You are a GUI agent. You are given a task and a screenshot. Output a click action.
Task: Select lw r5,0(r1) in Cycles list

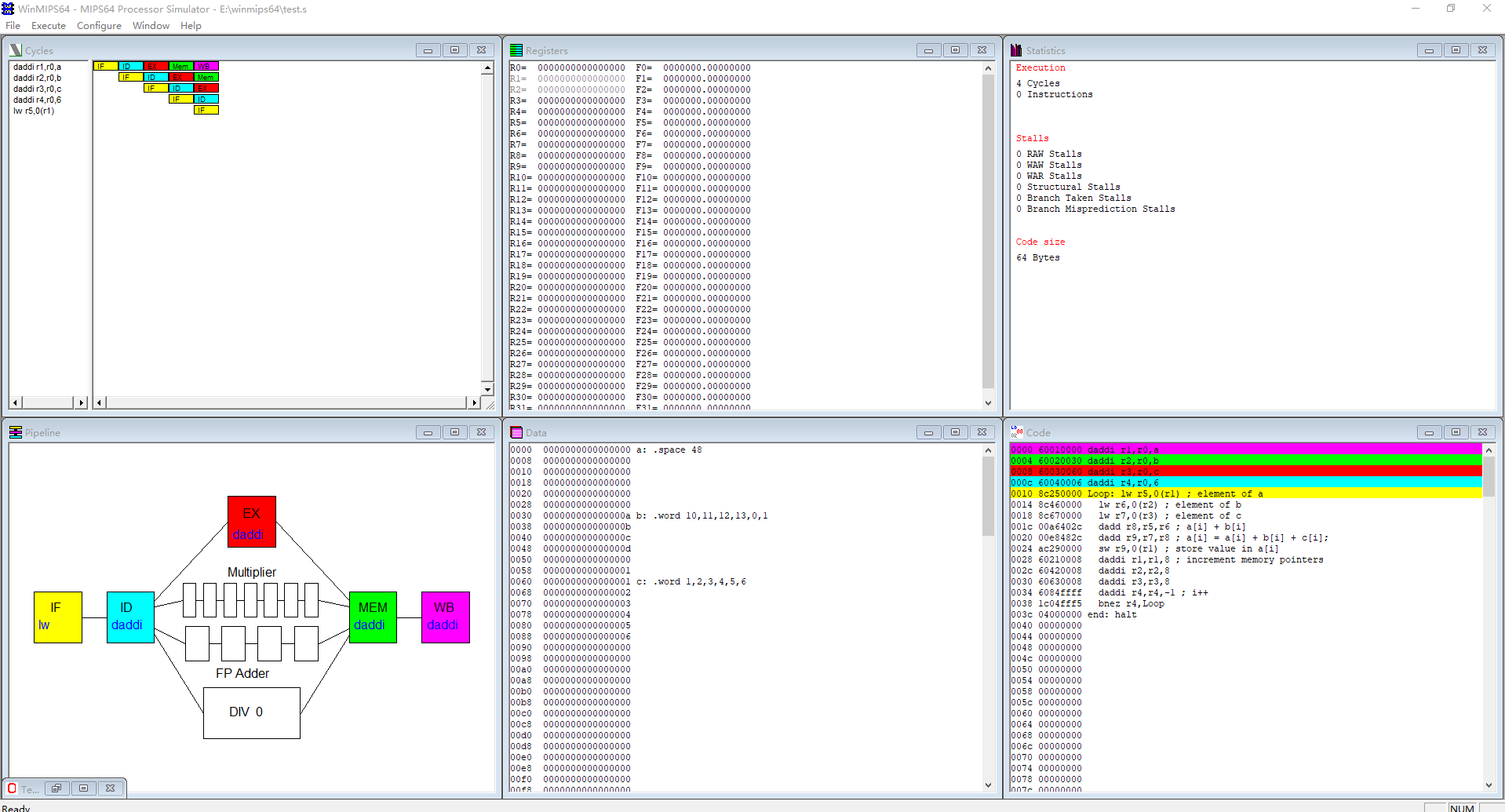click(33, 111)
